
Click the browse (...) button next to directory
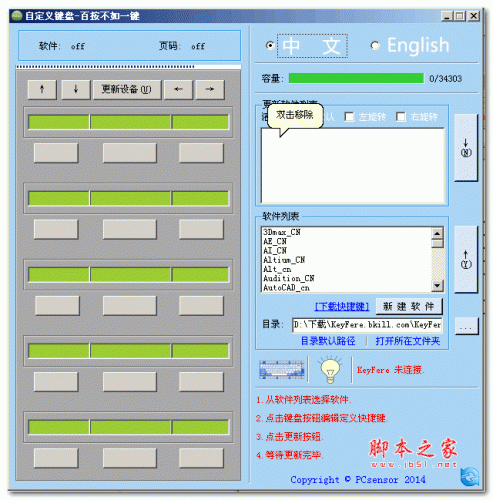click(466, 326)
